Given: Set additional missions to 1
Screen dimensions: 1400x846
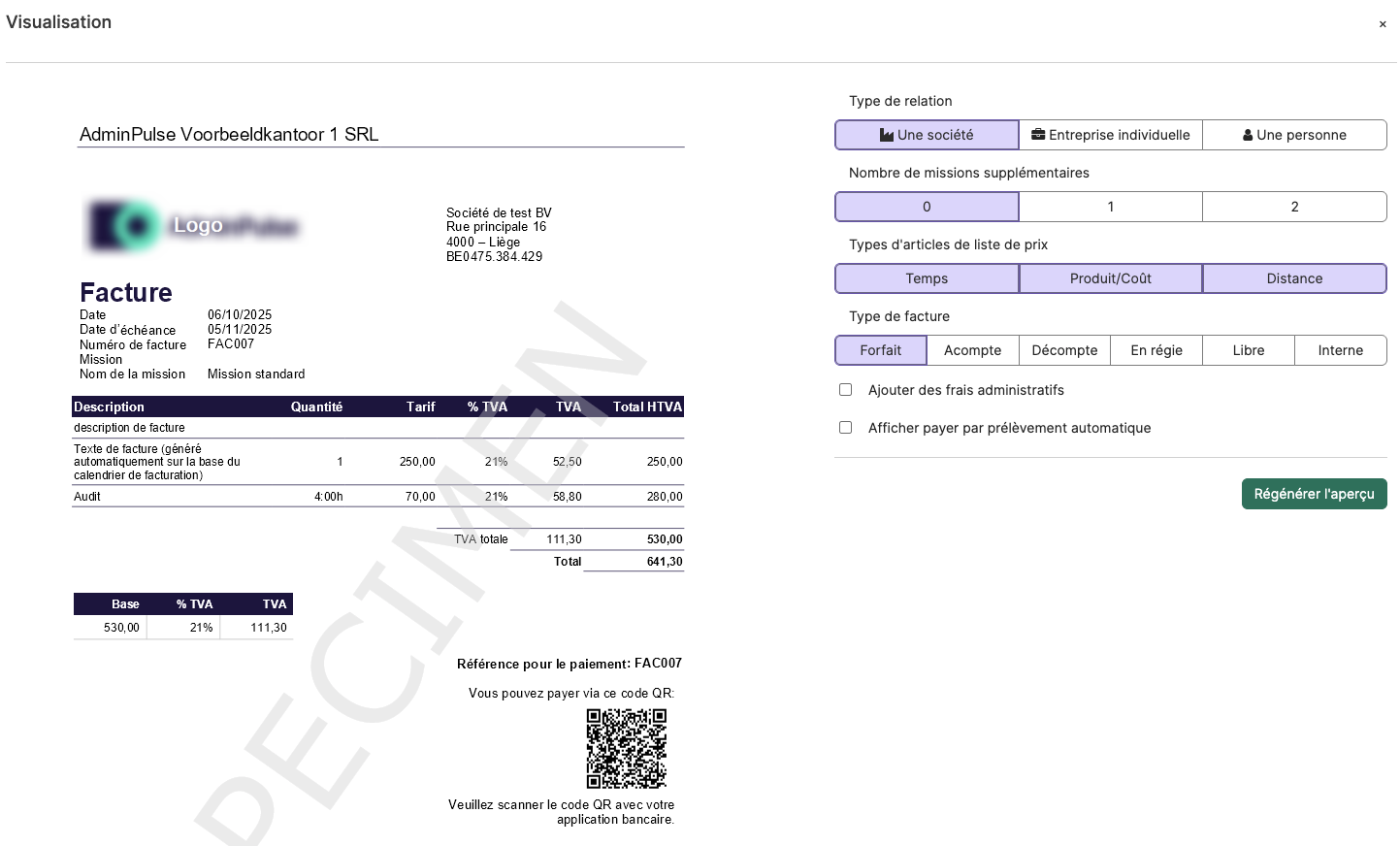Looking at the screenshot, I should click(x=1111, y=207).
